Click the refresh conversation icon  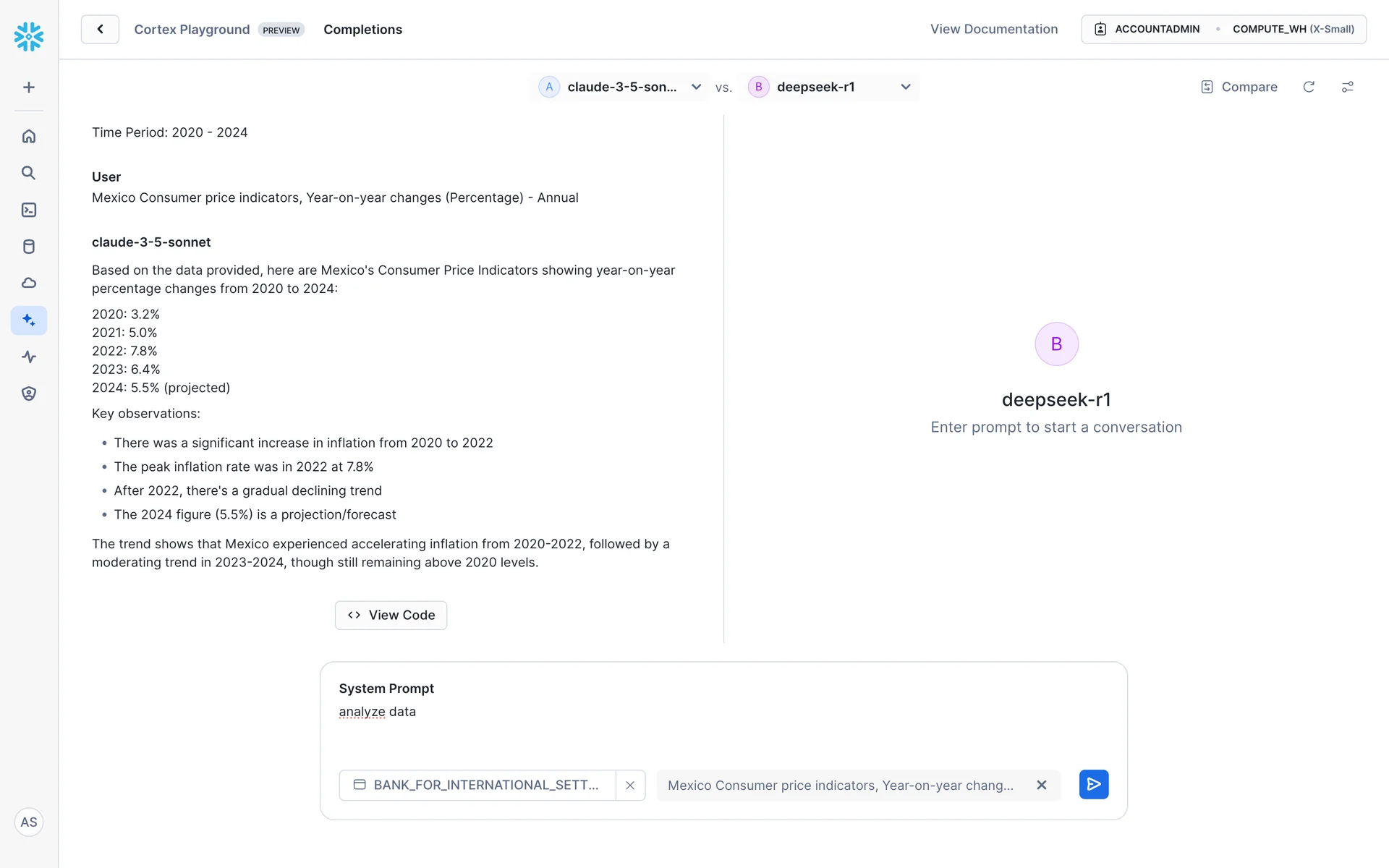tap(1309, 87)
